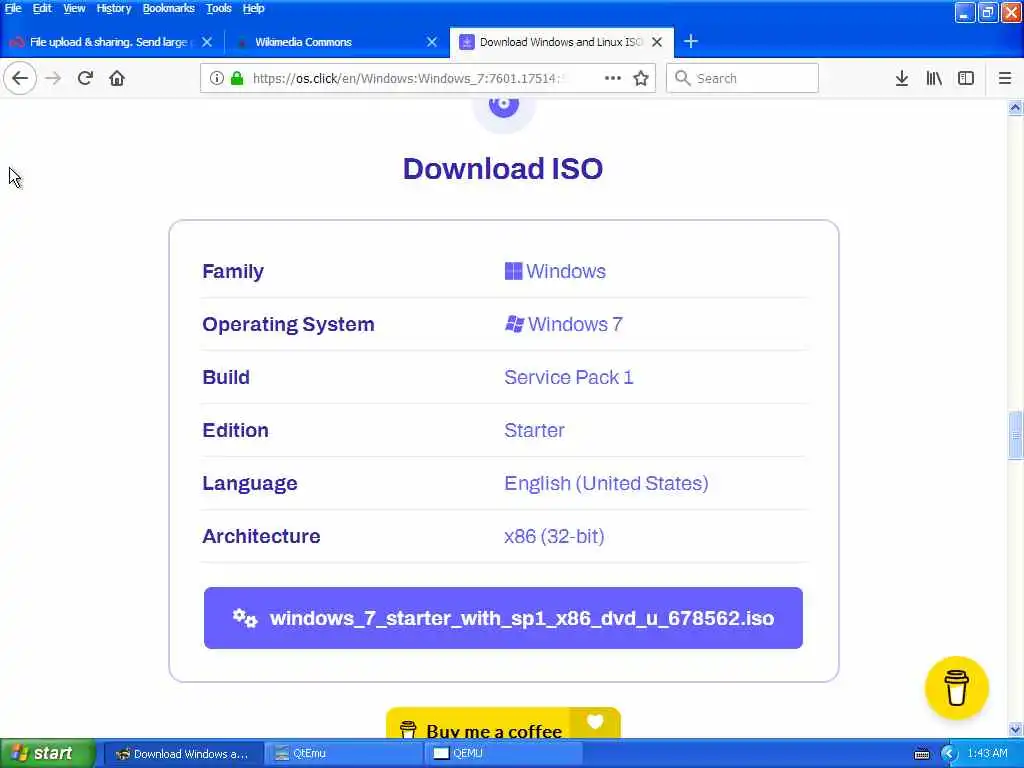Open the Windows family link
Image resolution: width=1024 pixels, height=768 pixels.
coord(566,271)
